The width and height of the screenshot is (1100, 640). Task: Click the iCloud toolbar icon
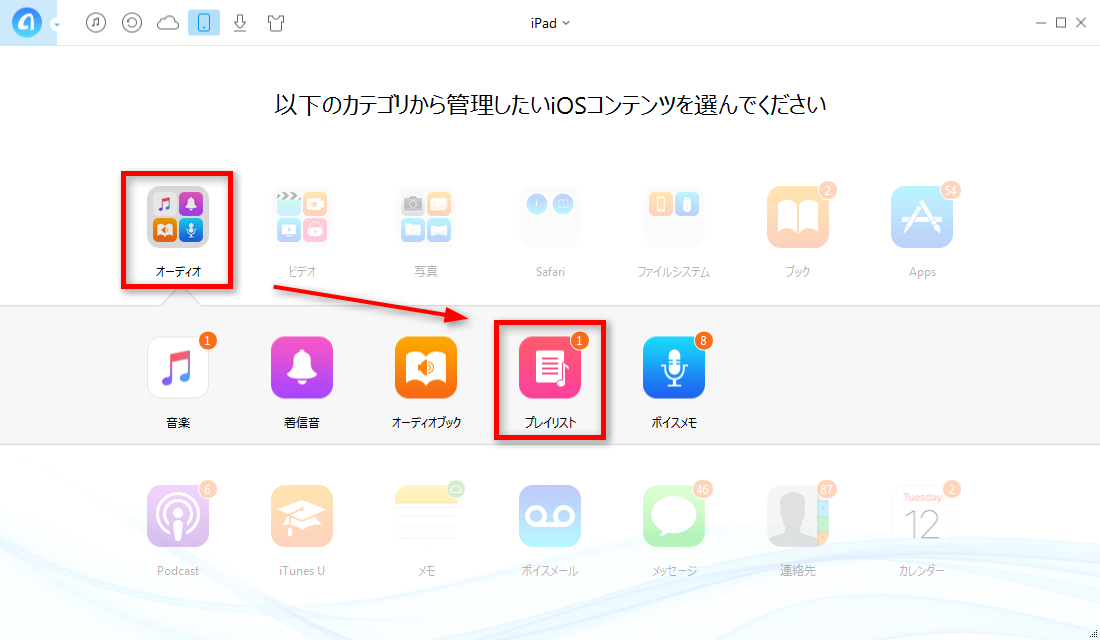168,22
